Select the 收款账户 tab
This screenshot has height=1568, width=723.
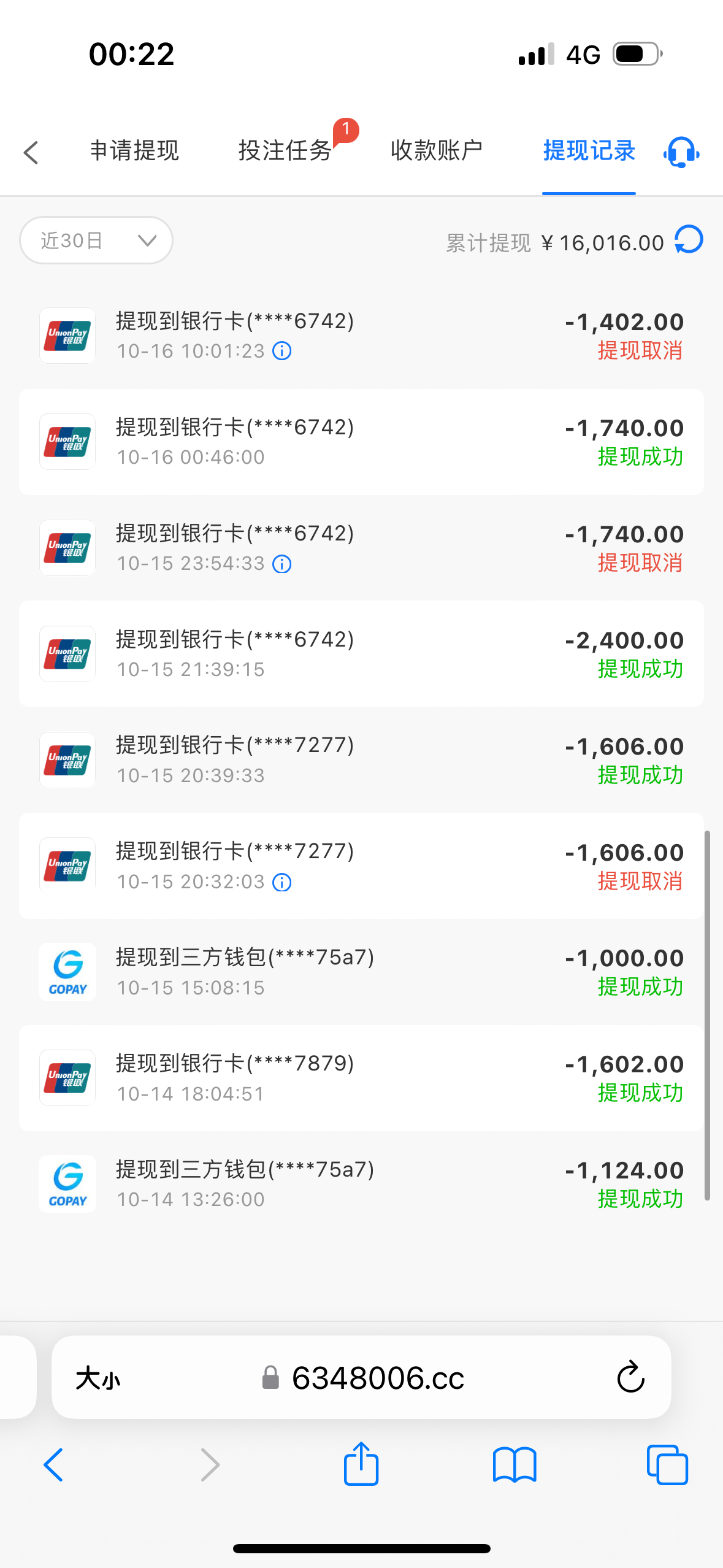[x=436, y=151]
